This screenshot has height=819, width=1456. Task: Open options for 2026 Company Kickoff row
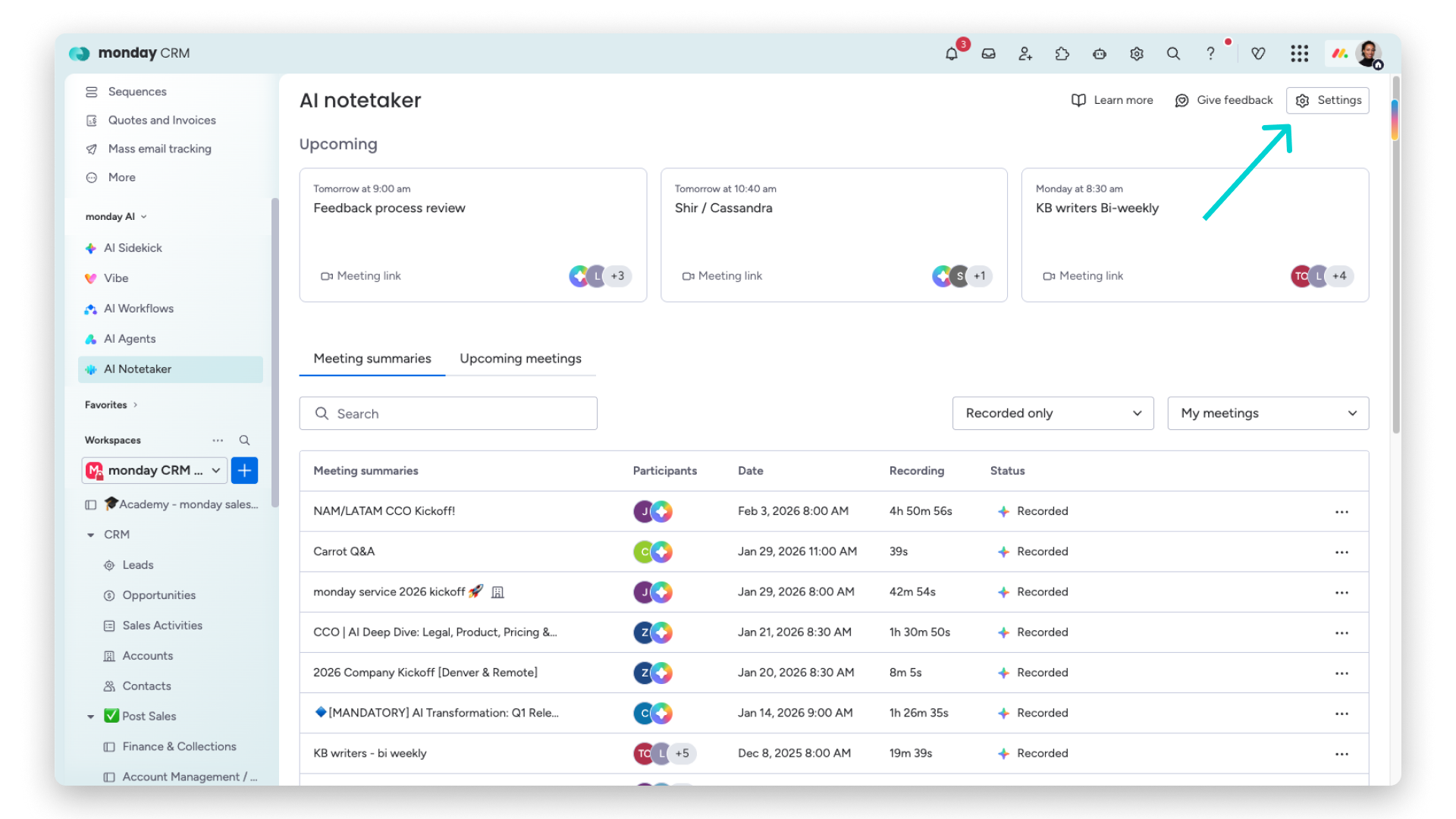tap(1341, 673)
